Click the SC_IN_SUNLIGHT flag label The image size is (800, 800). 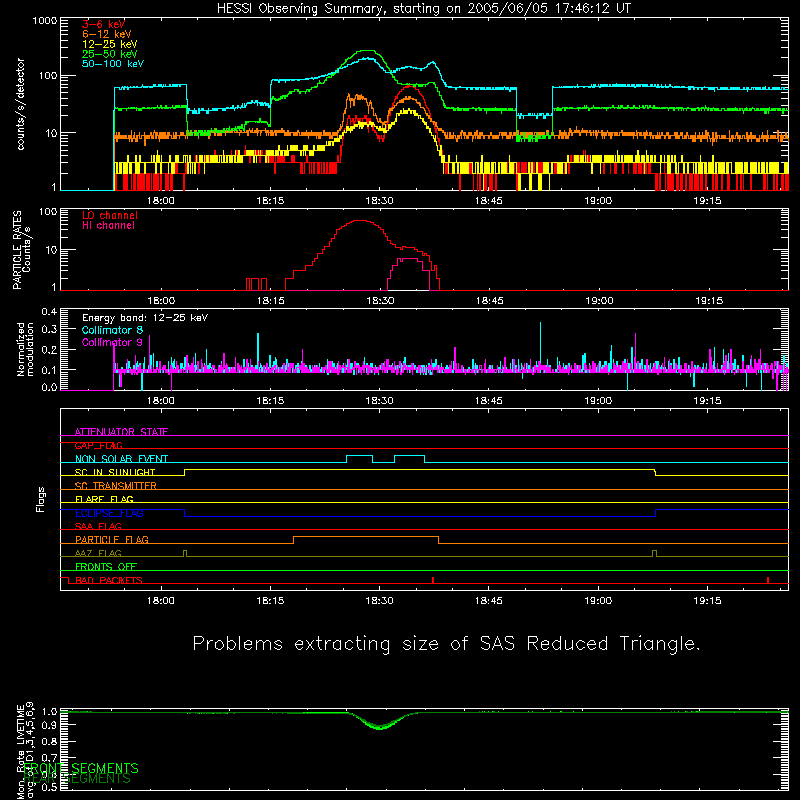coord(115,472)
